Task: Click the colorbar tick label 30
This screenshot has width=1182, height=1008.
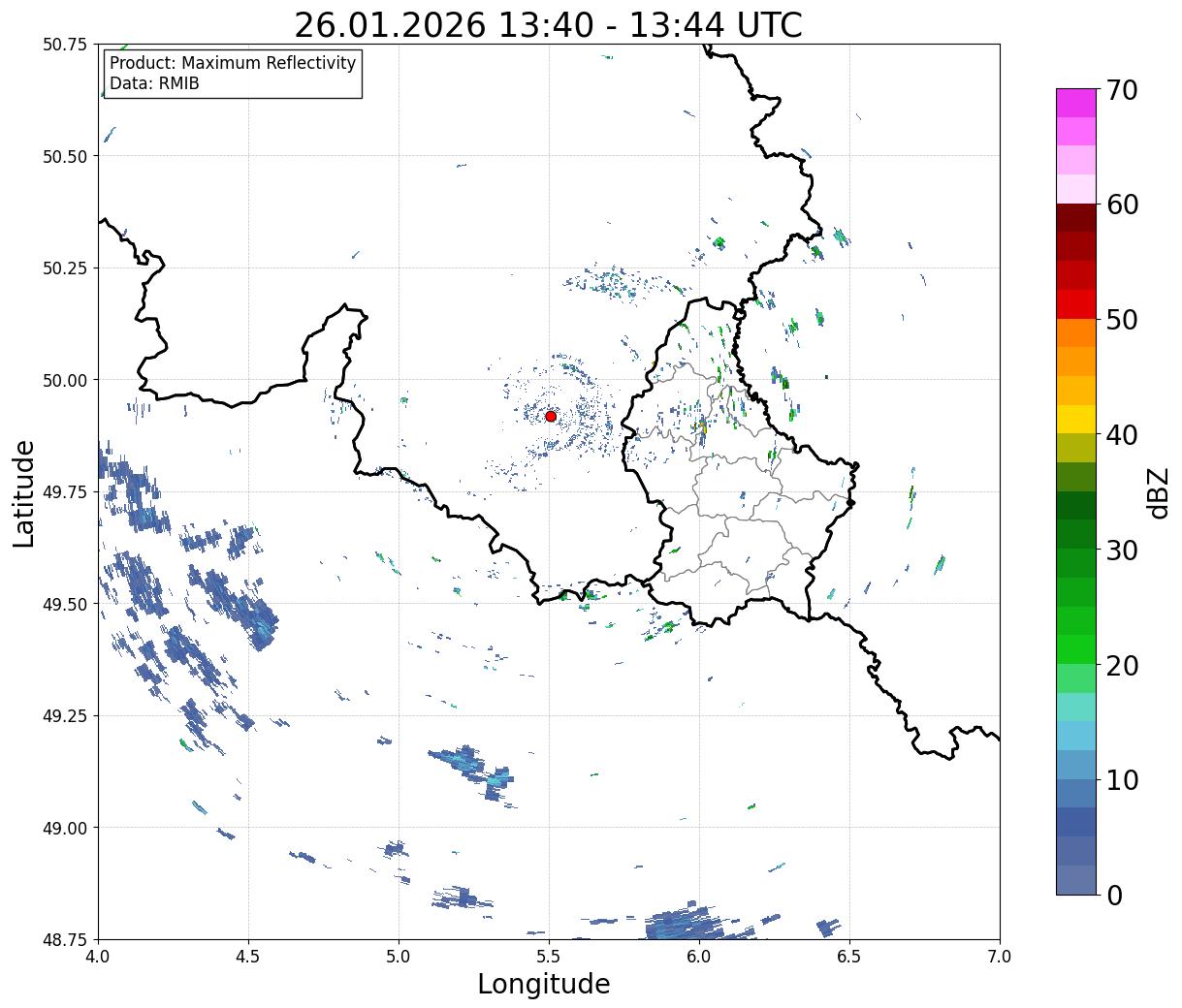Action: tap(1121, 550)
